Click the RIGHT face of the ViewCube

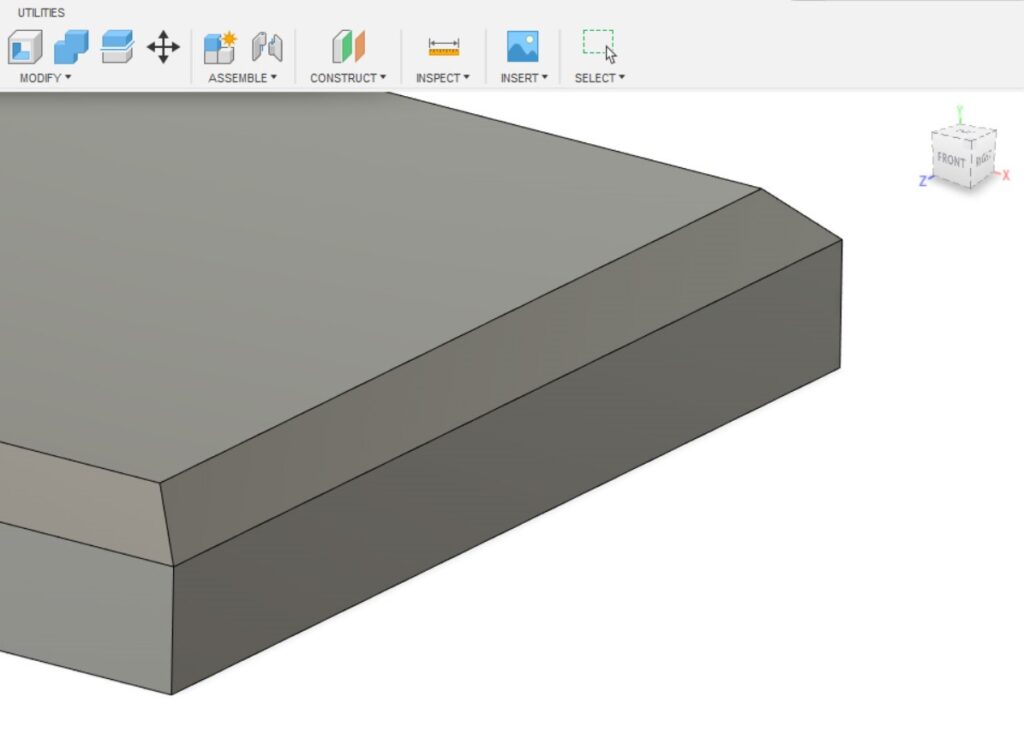(982, 158)
